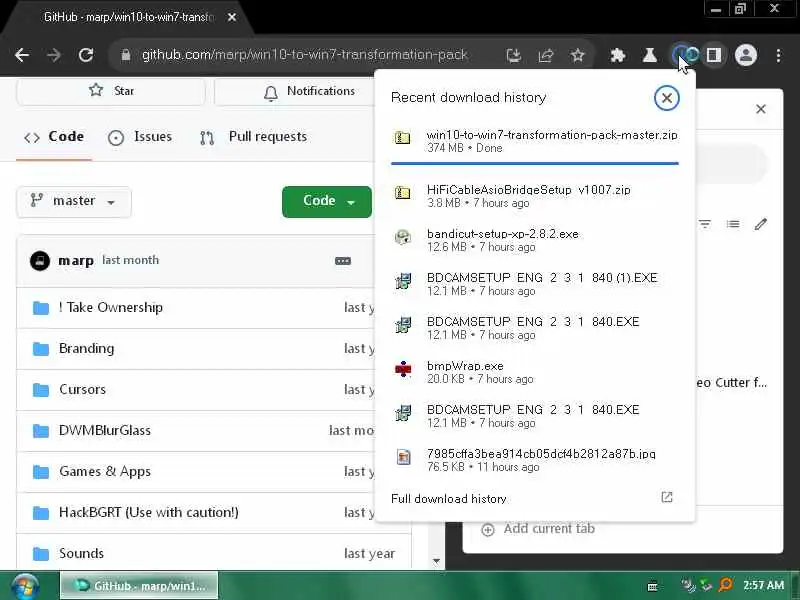Click the install app icon in address bar
The width and height of the screenshot is (800, 600).
[514, 55]
